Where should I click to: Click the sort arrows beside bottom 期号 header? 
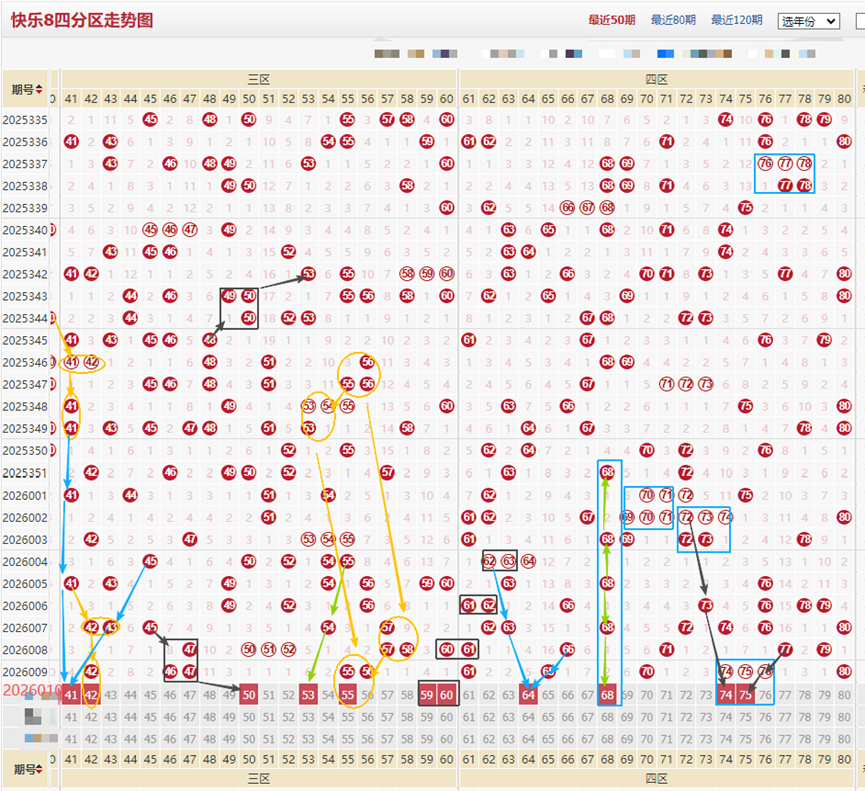point(39,769)
